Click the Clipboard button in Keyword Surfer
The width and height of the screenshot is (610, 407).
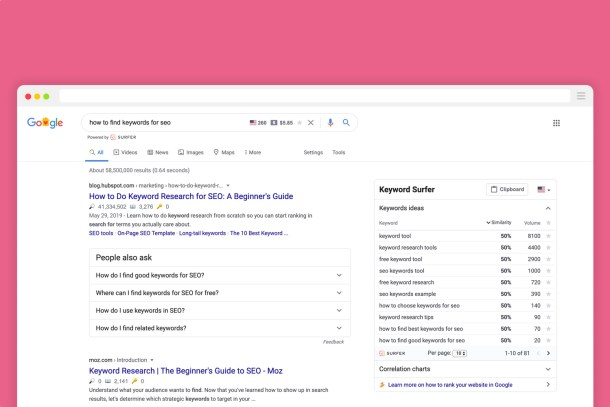coord(507,189)
